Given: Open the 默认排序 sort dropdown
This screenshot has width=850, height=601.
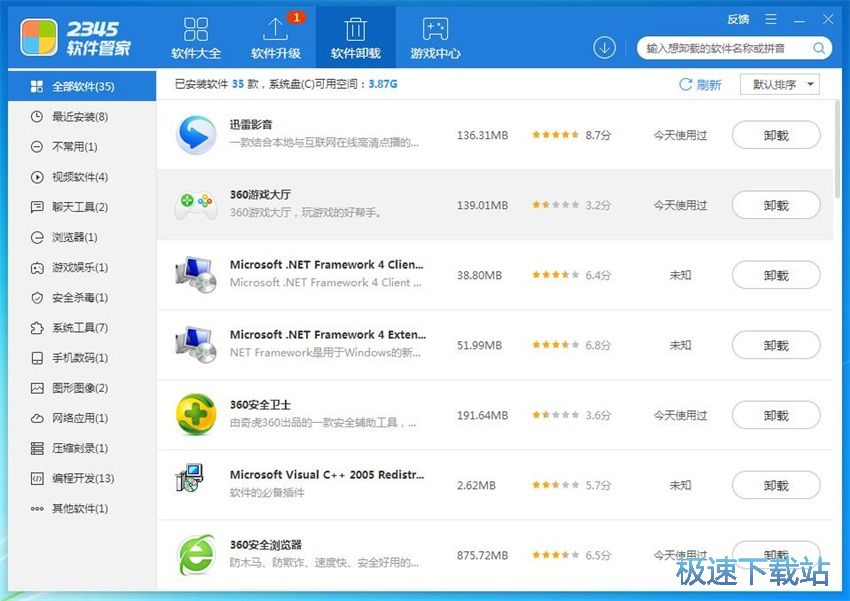Looking at the screenshot, I should click(780, 85).
